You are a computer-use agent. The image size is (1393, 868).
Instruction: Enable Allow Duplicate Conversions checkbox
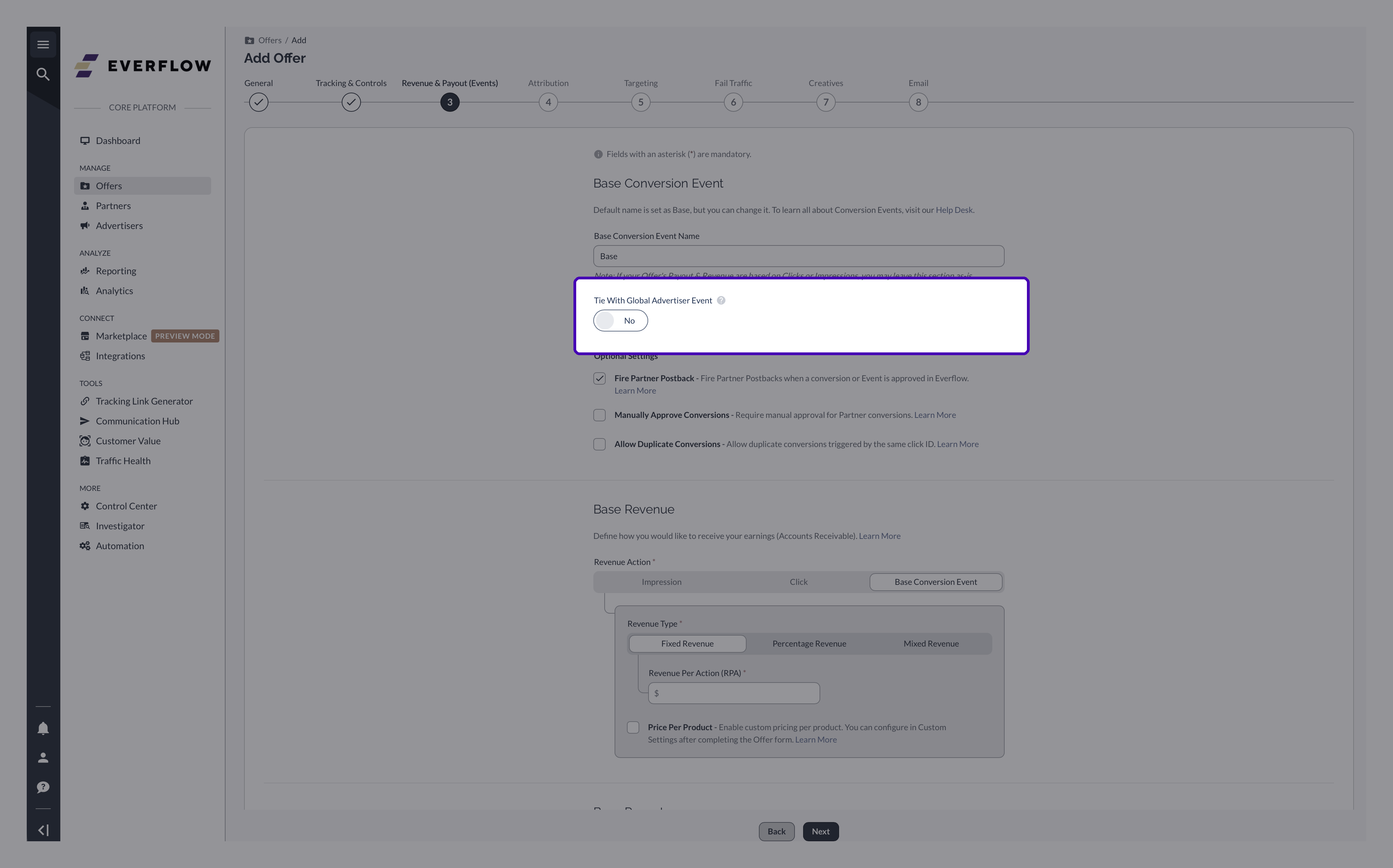coord(599,444)
